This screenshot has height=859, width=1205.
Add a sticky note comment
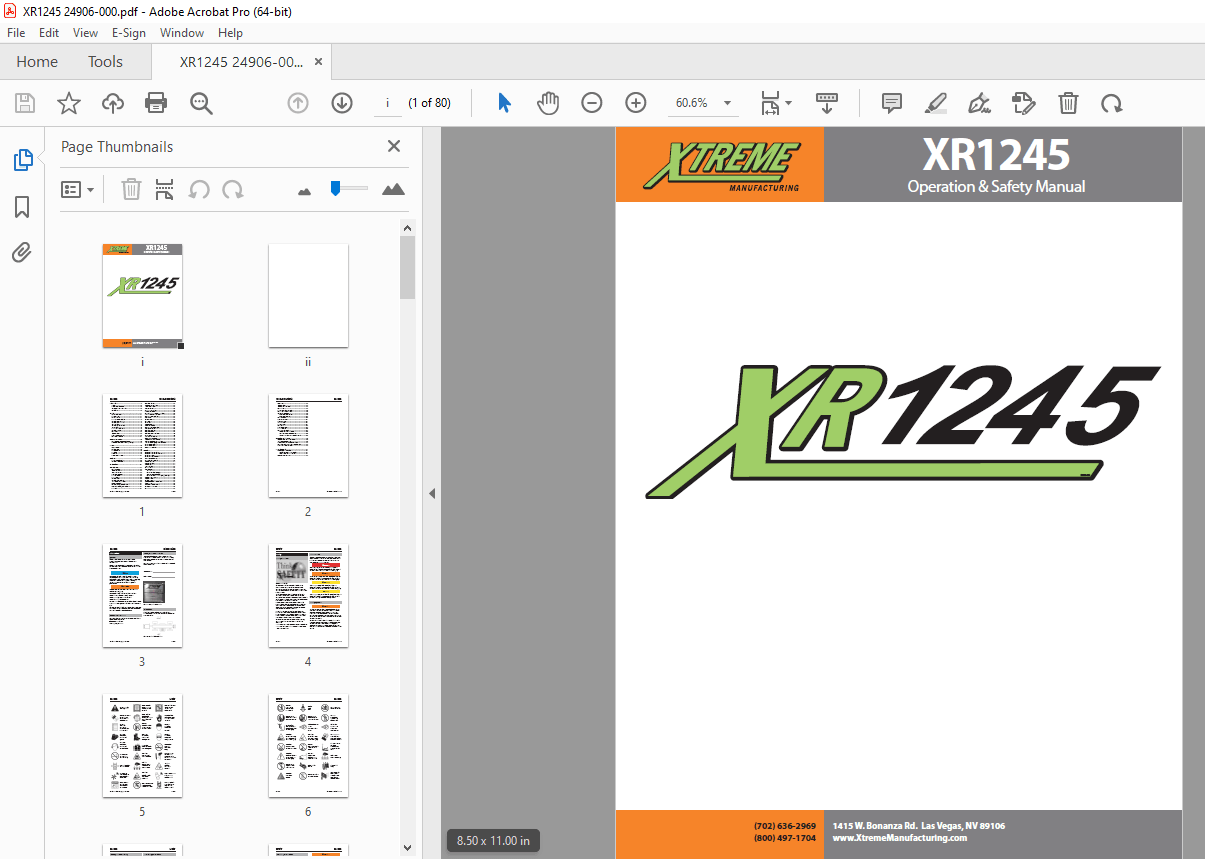pyautogui.click(x=890, y=103)
